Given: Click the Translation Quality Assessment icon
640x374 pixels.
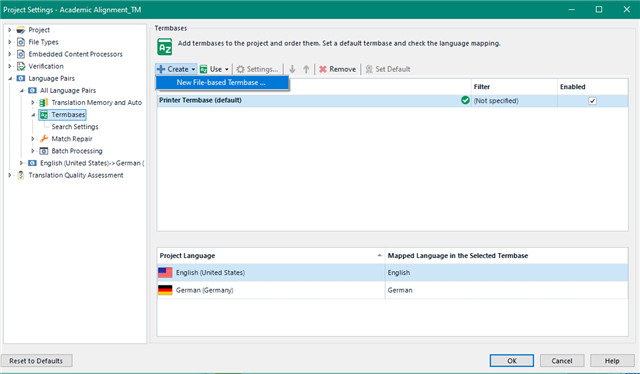Looking at the screenshot, I should pos(21,175).
